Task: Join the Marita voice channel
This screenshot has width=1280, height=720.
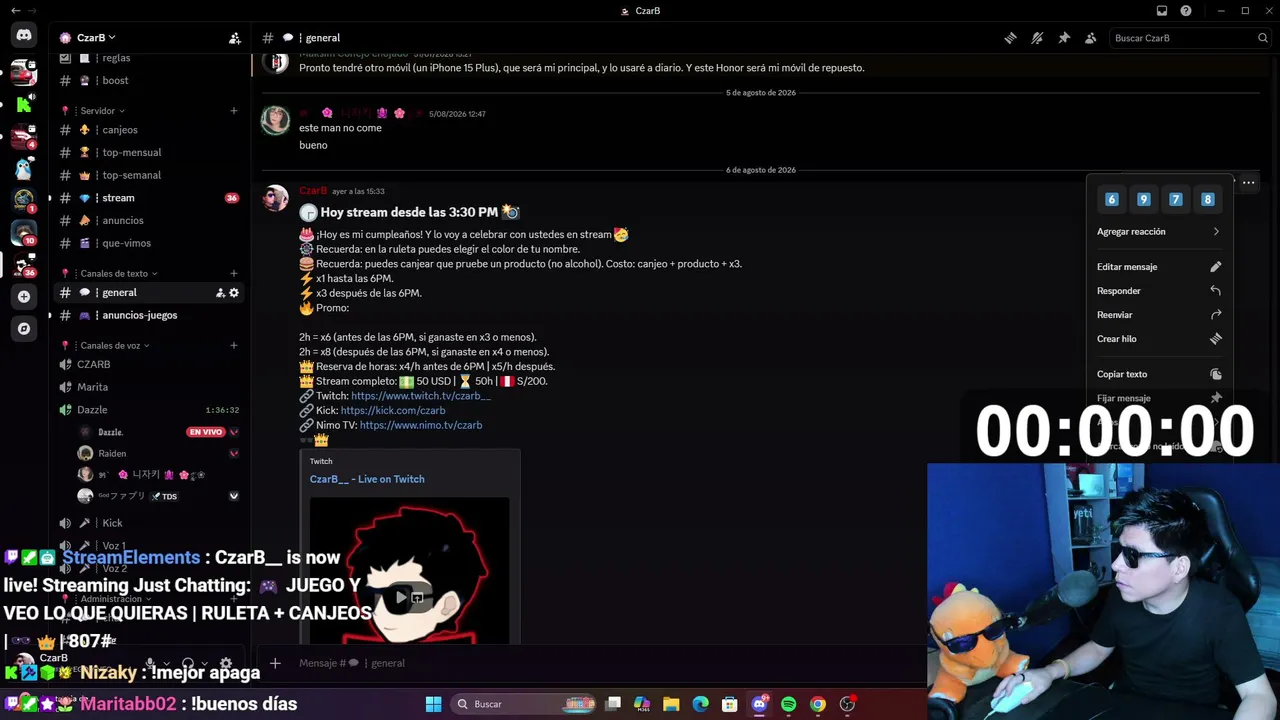Action: (x=149, y=387)
